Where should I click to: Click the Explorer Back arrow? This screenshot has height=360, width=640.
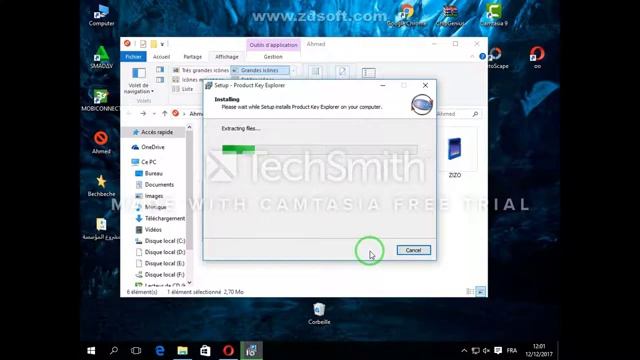pos(129,113)
